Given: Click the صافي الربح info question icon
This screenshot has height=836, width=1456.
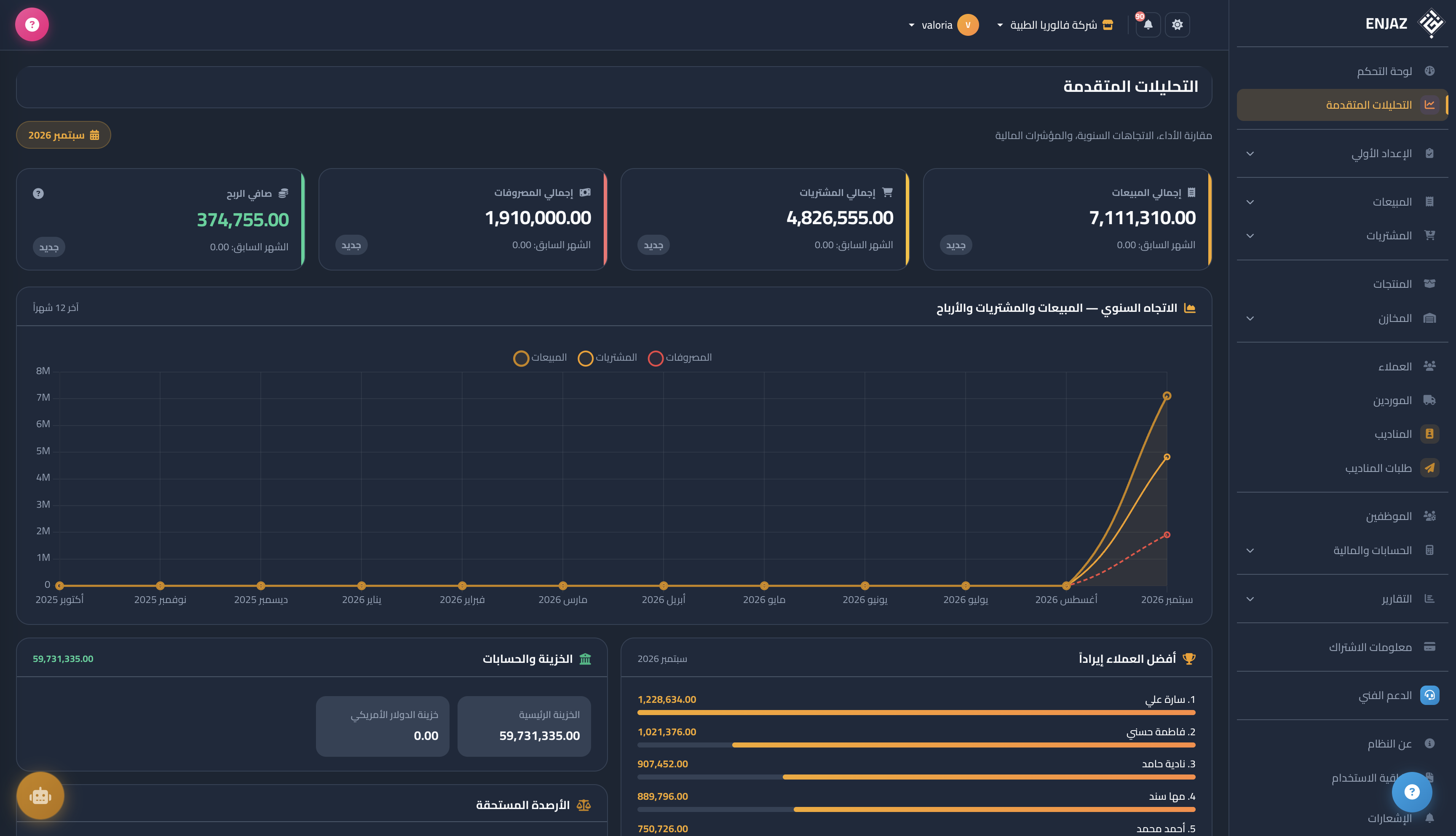Looking at the screenshot, I should [x=38, y=193].
